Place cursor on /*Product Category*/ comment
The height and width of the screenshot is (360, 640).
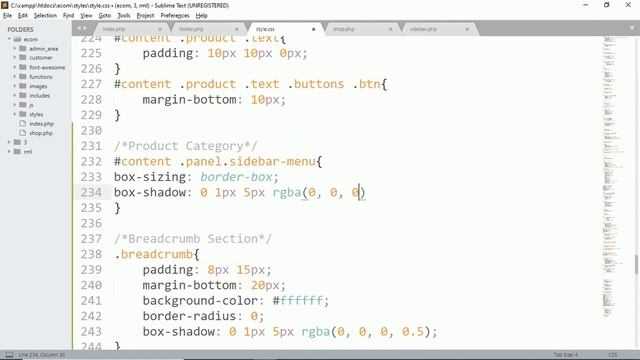click(186, 146)
